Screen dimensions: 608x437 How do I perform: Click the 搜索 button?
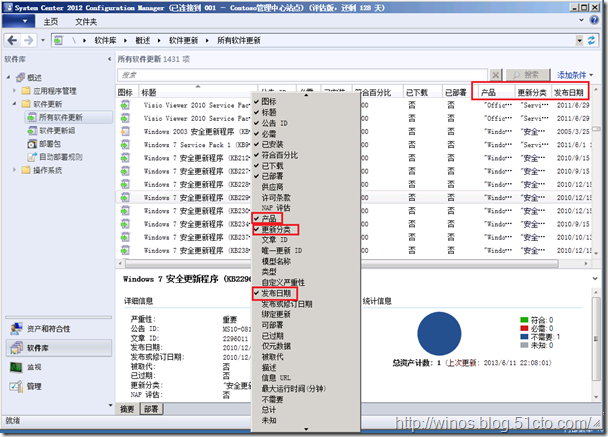pos(528,74)
